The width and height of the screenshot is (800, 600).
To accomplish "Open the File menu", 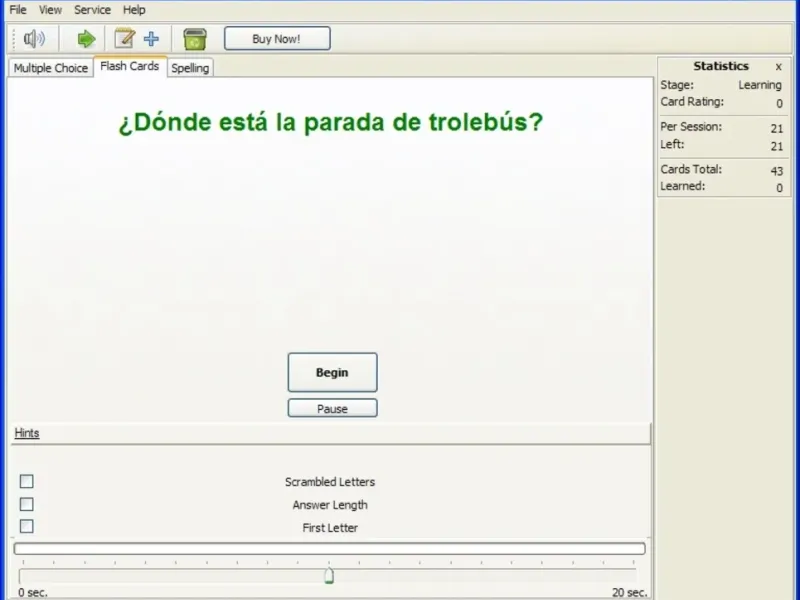I will coord(18,10).
